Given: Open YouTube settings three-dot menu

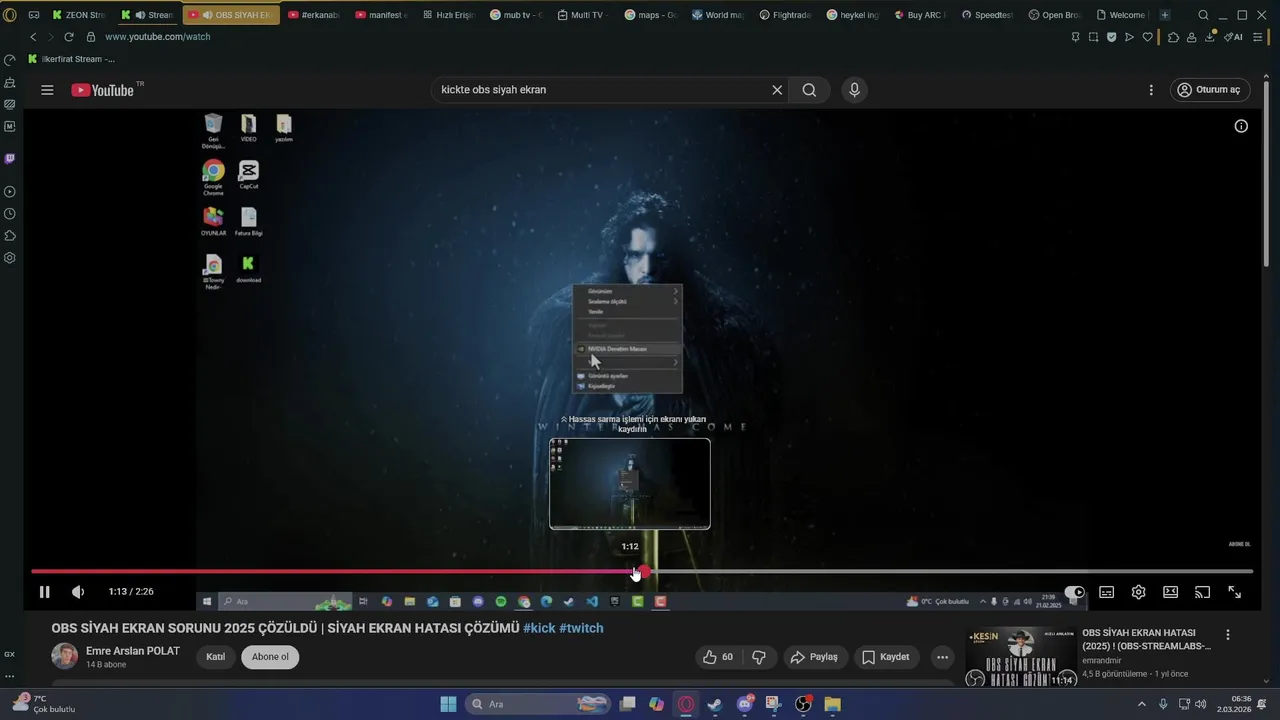Looking at the screenshot, I should 1151,90.
